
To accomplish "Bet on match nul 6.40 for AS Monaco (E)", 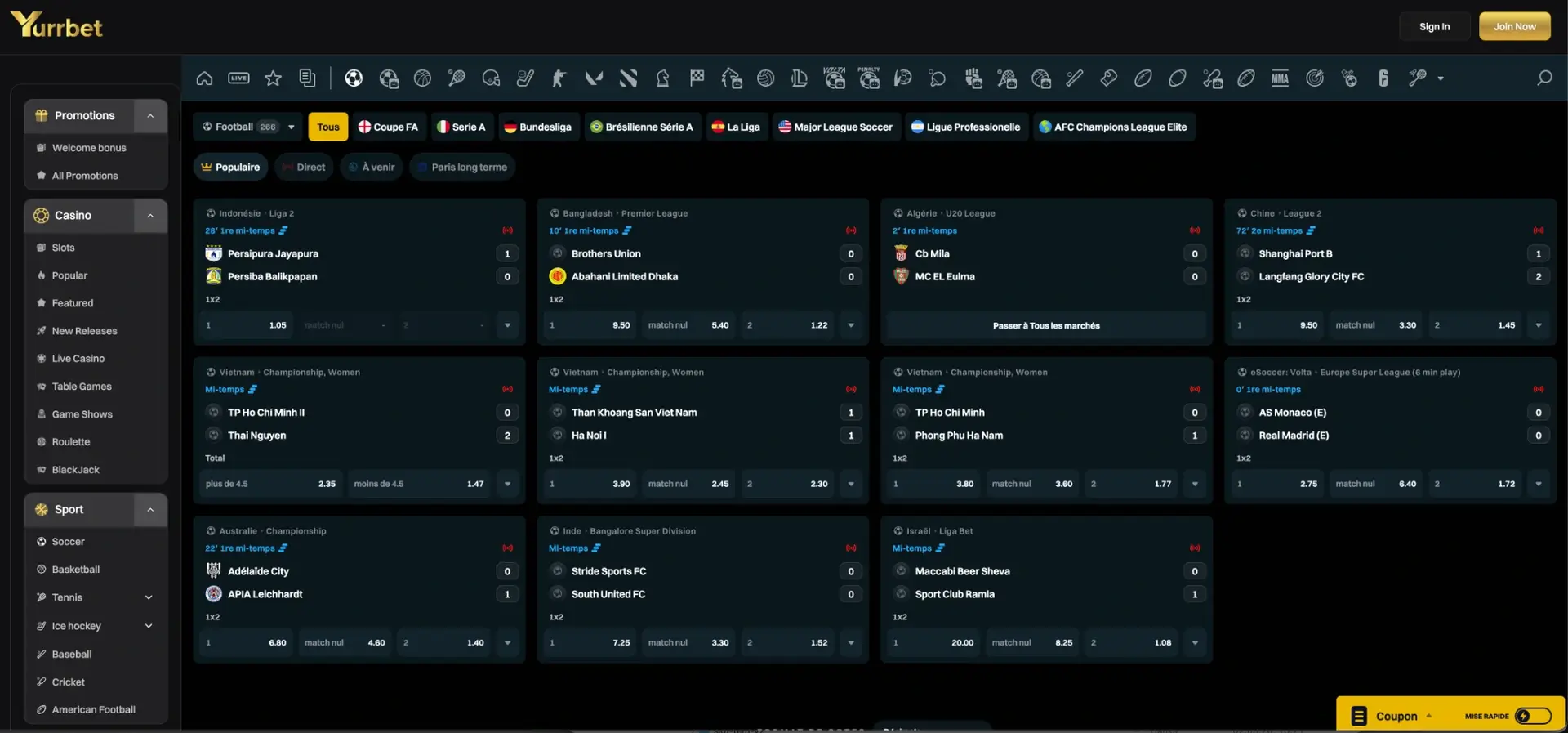I will tap(1376, 484).
